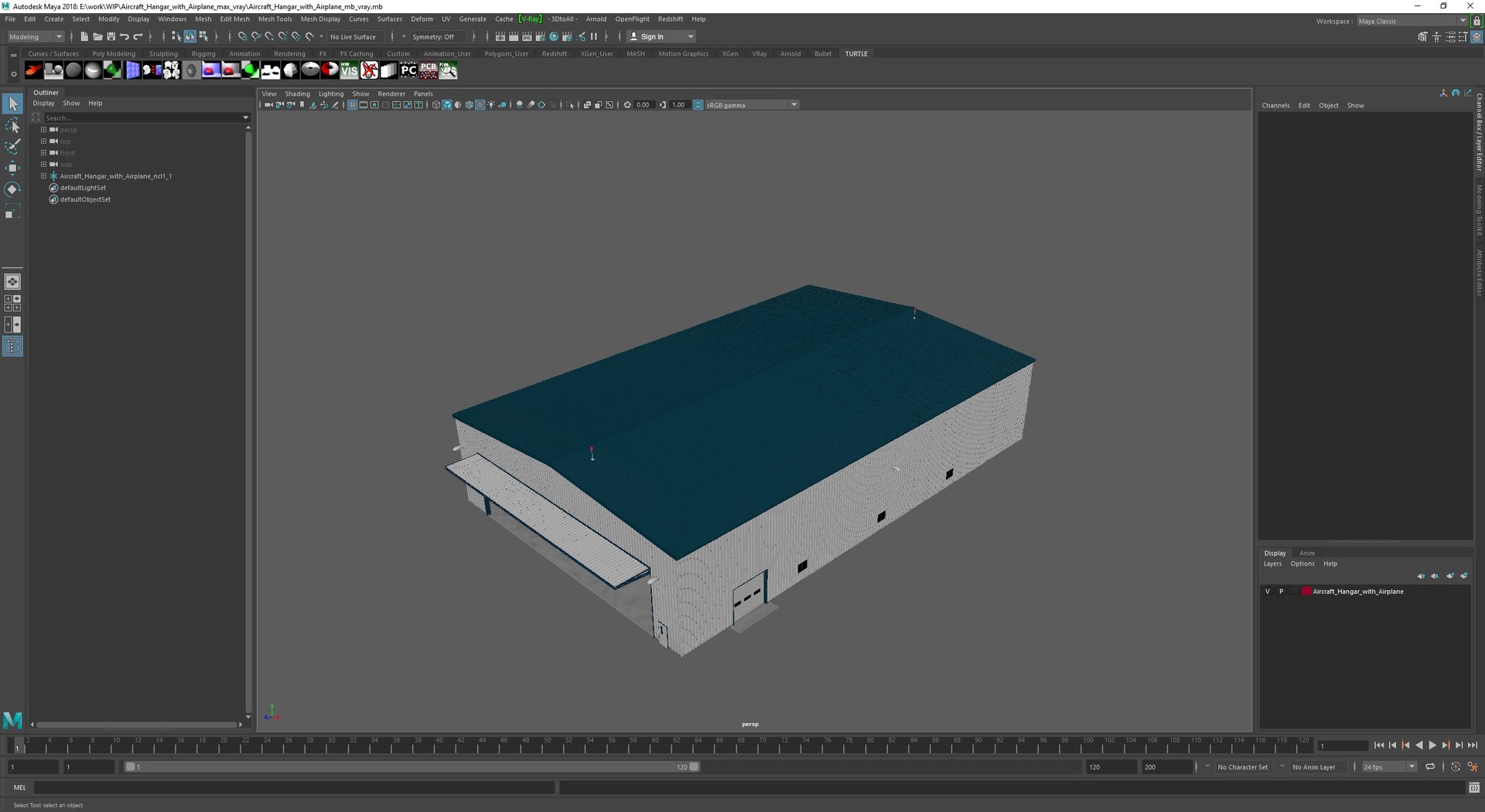Click the MEL command line input
This screenshot has width=1485, height=812.
pos(294,787)
